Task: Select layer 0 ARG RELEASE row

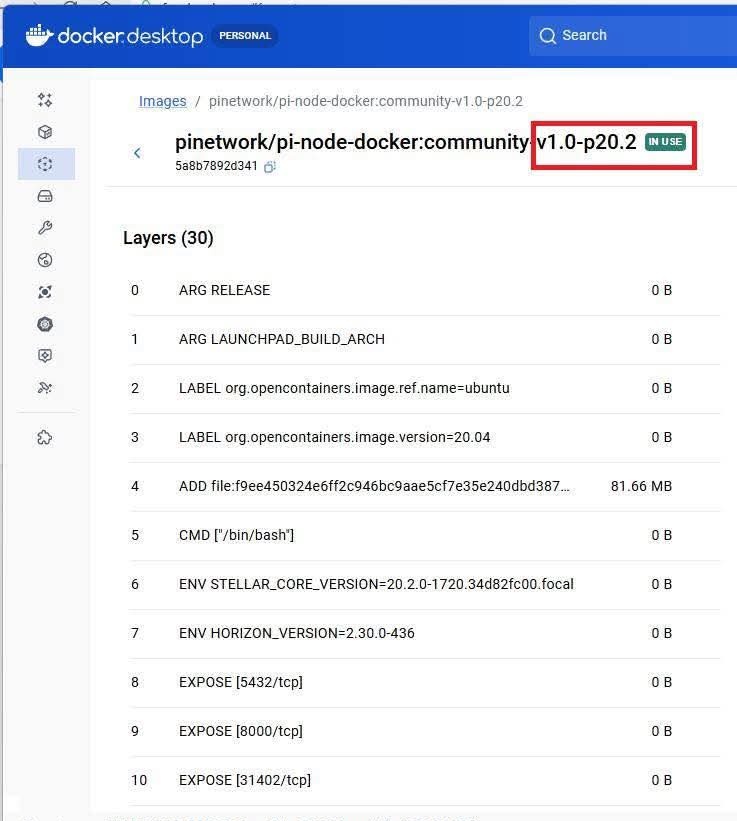Action: point(424,290)
